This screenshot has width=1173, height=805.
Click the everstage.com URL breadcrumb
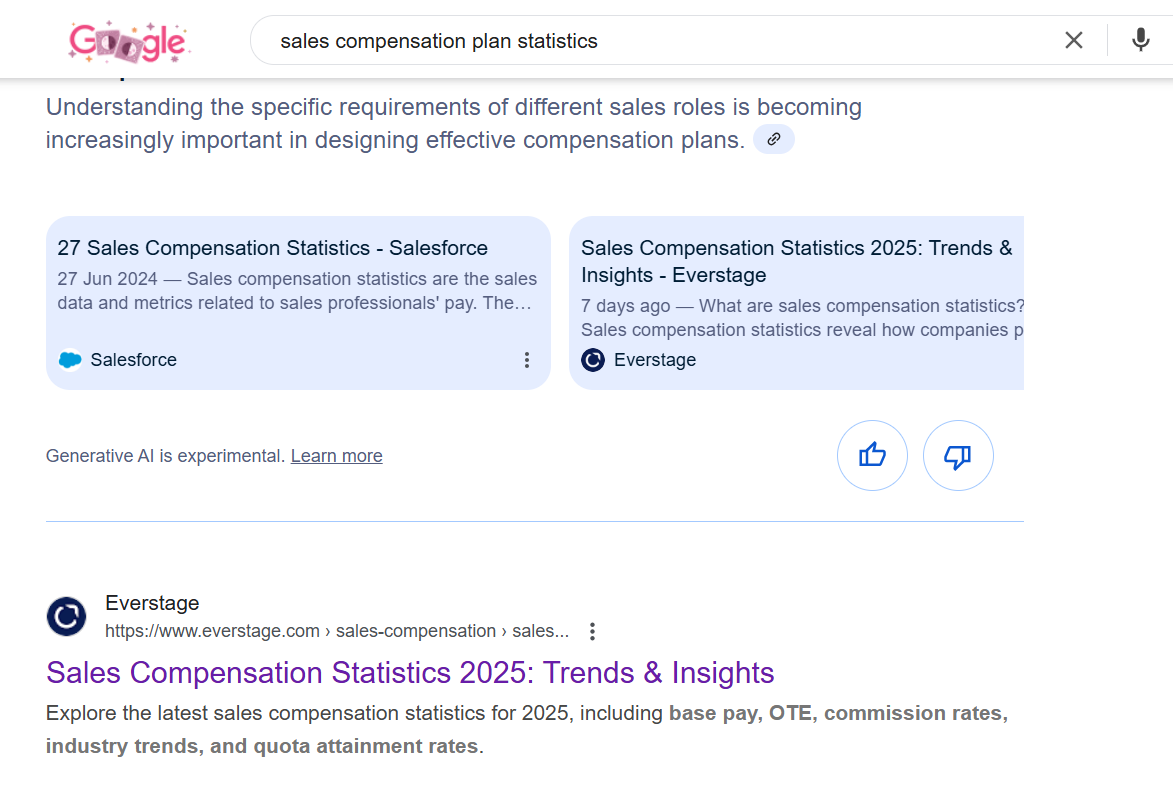click(x=337, y=631)
